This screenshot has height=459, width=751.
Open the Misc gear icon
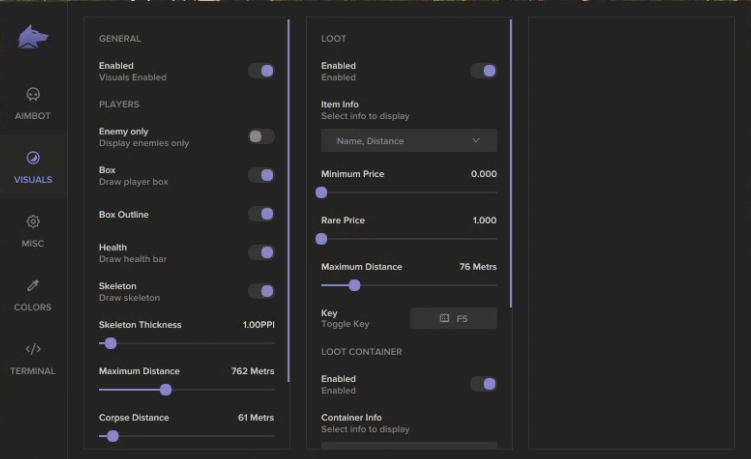click(33, 221)
